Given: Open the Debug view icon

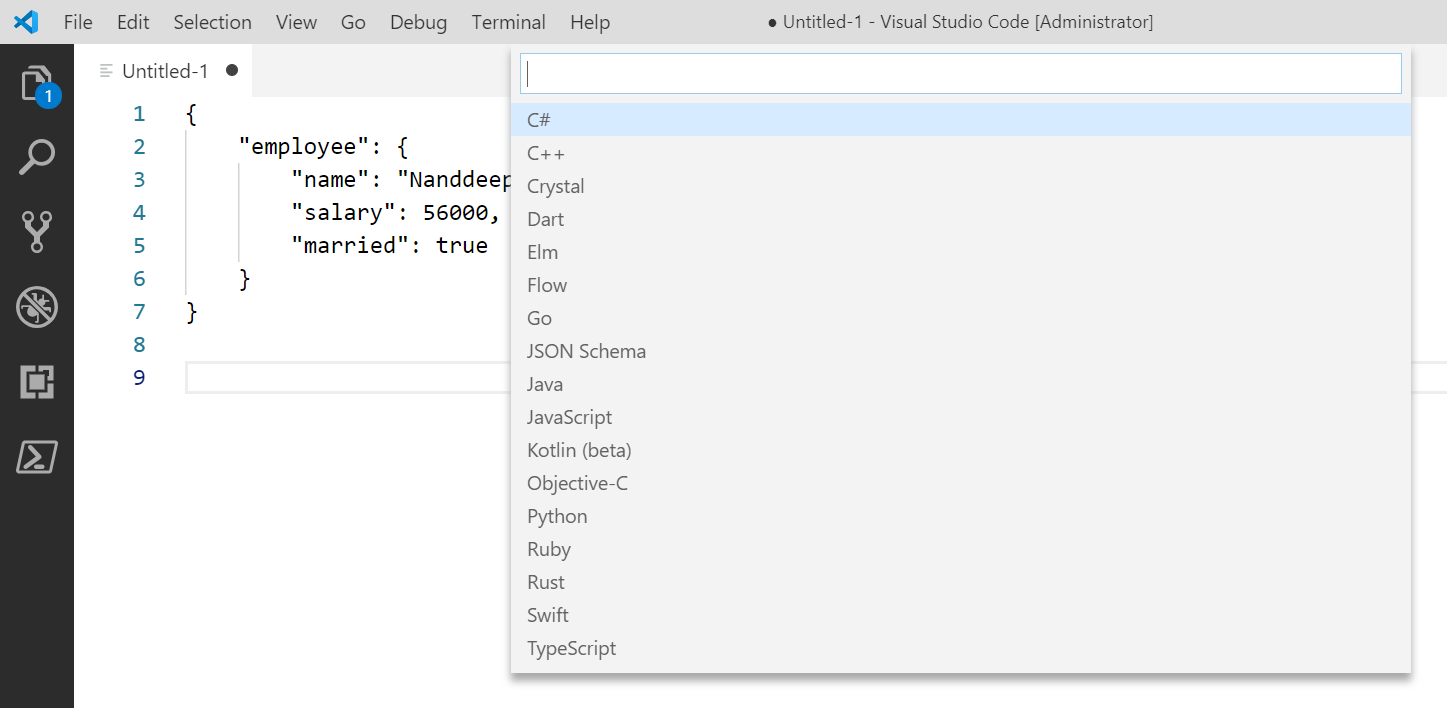Looking at the screenshot, I should click(37, 307).
